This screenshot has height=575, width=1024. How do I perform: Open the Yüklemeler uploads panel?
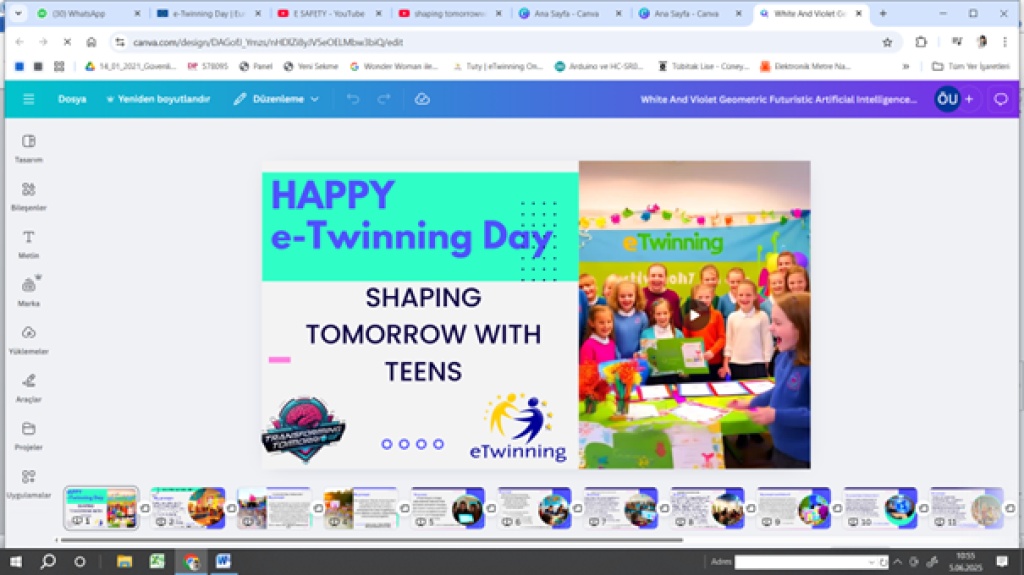coord(28,338)
